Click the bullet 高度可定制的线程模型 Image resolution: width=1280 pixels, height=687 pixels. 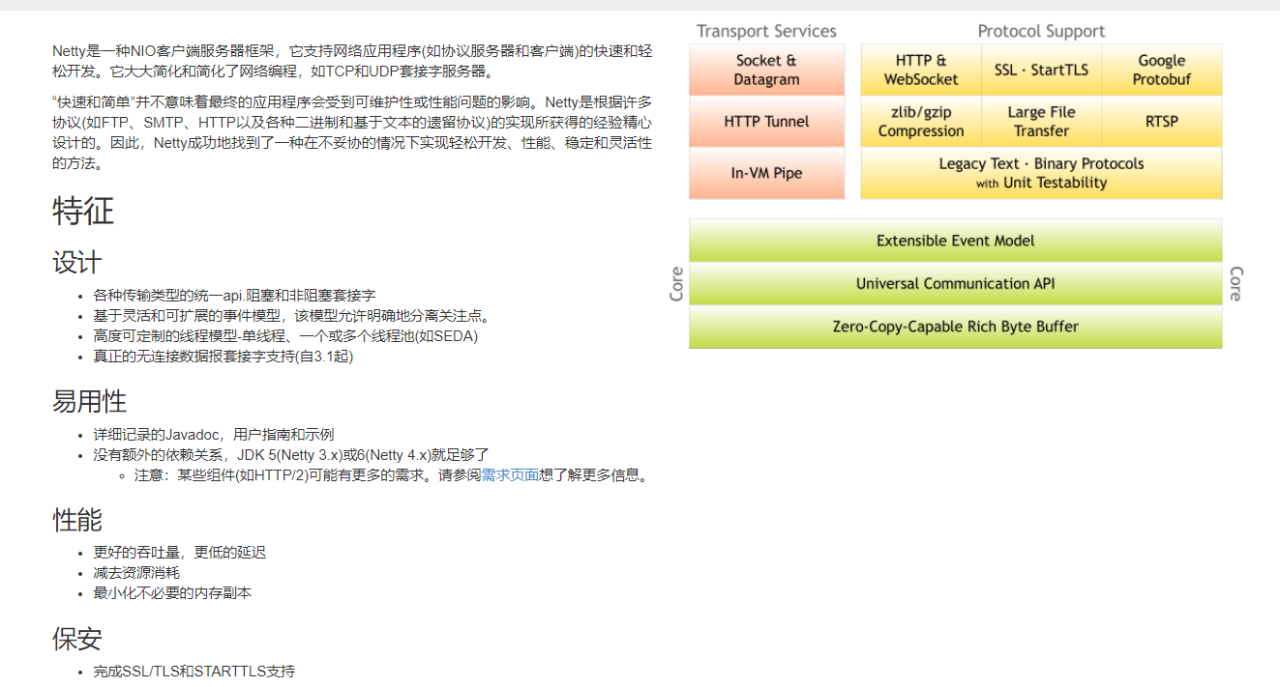(x=286, y=336)
